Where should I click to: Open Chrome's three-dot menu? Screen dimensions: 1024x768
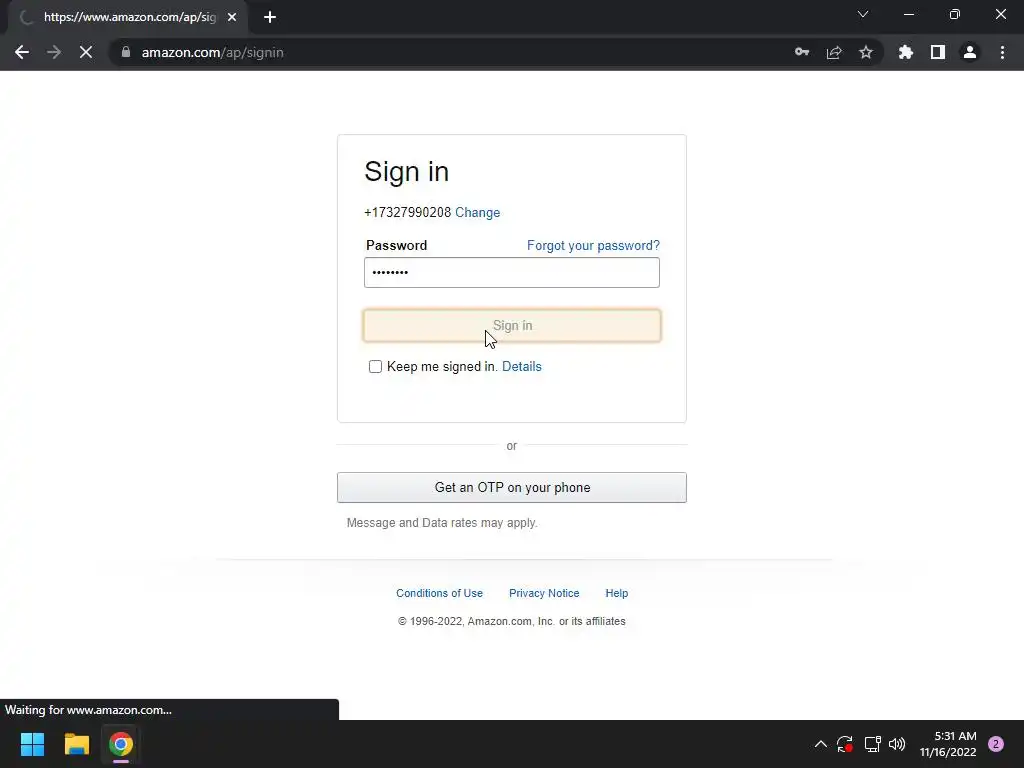pos(1002,52)
